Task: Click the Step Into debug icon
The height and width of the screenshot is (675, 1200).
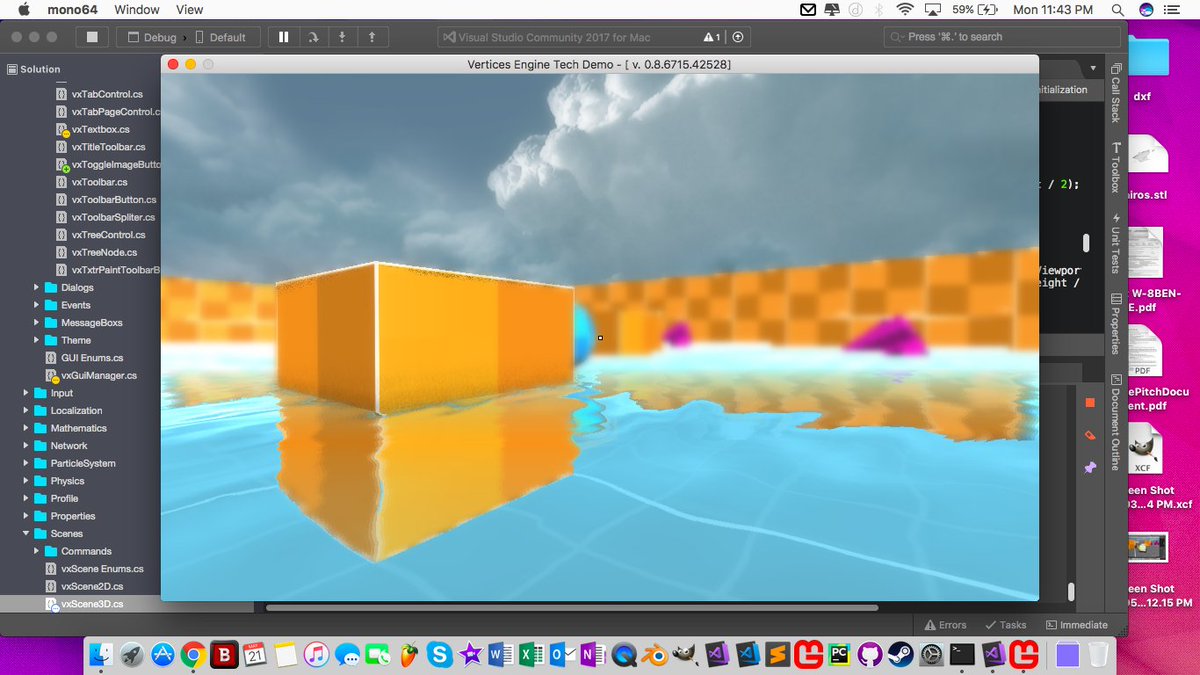Action: click(x=342, y=37)
